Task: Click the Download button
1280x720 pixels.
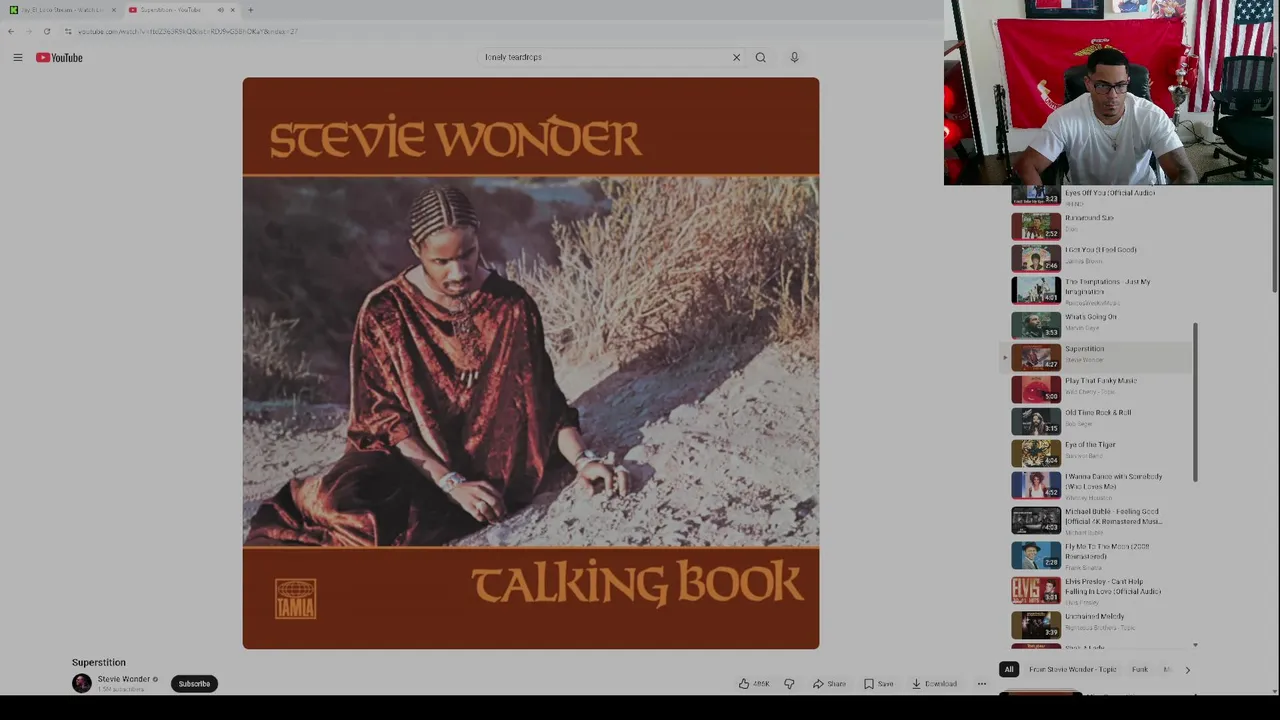Action: (x=934, y=684)
